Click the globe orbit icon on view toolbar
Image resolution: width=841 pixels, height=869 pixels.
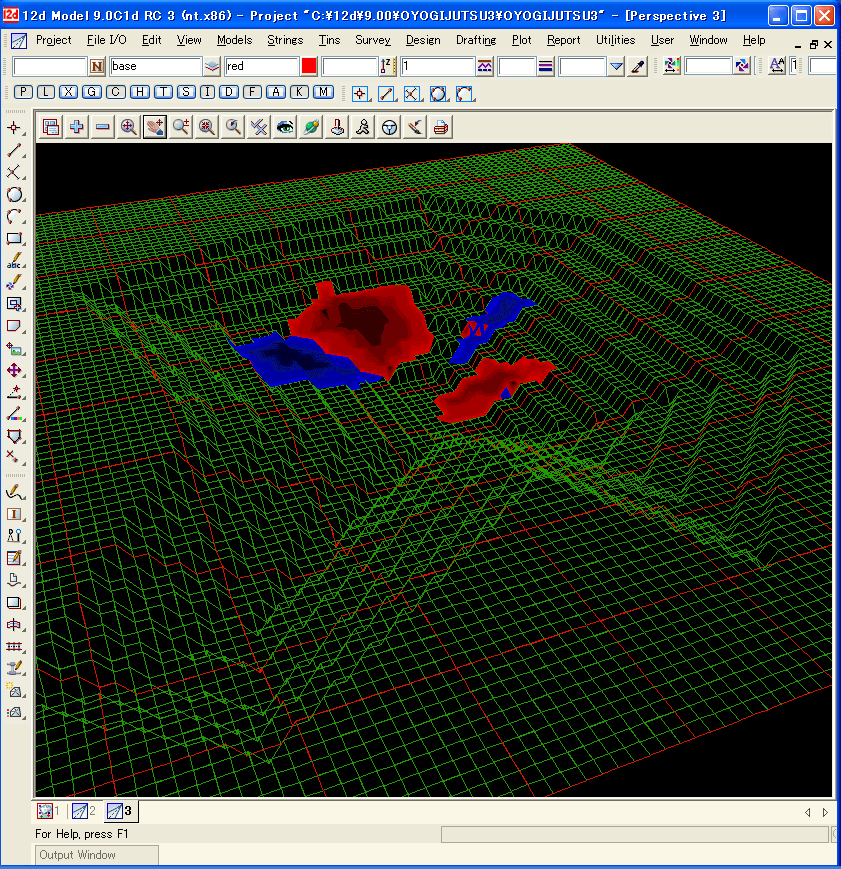click(311, 127)
